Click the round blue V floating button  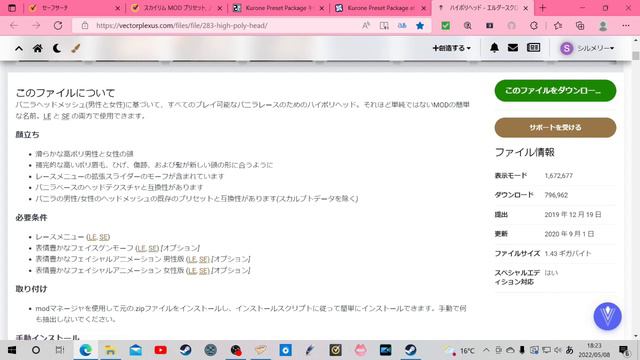607,316
